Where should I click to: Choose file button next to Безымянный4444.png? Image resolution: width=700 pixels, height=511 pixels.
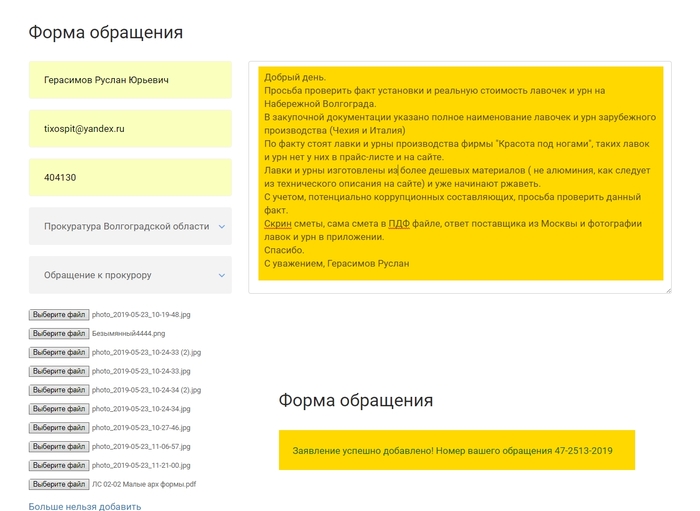pos(59,333)
